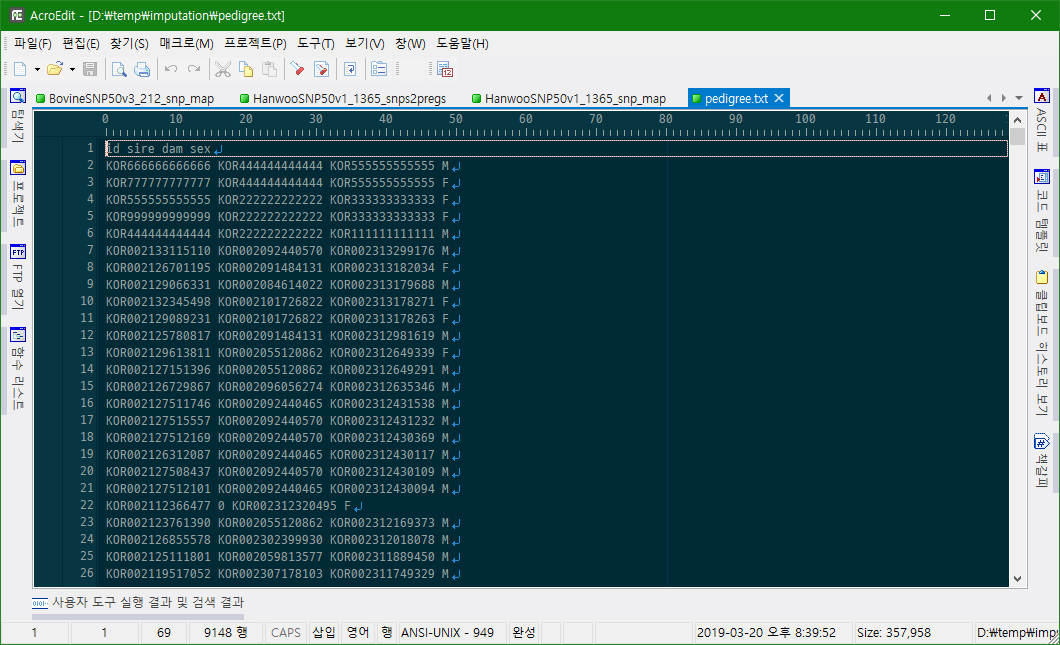Click the vertical scrollbar down arrow
The width and height of the screenshot is (1060, 645).
click(1017, 579)
